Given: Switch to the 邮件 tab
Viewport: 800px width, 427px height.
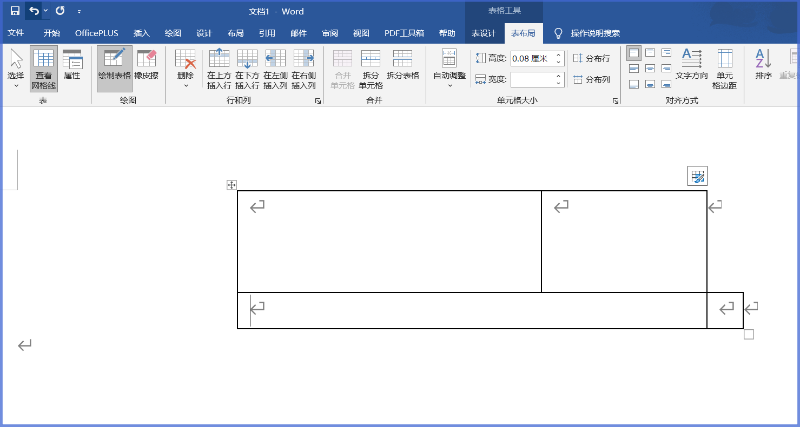Looking at the screenshot, I should 298,33.
